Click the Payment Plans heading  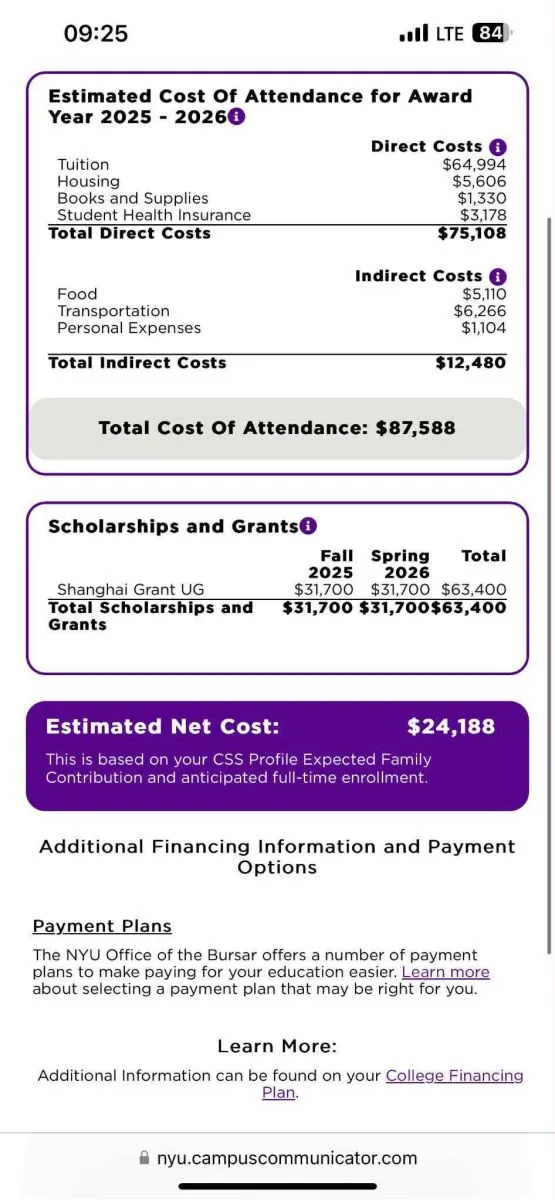tap(102, 926)
